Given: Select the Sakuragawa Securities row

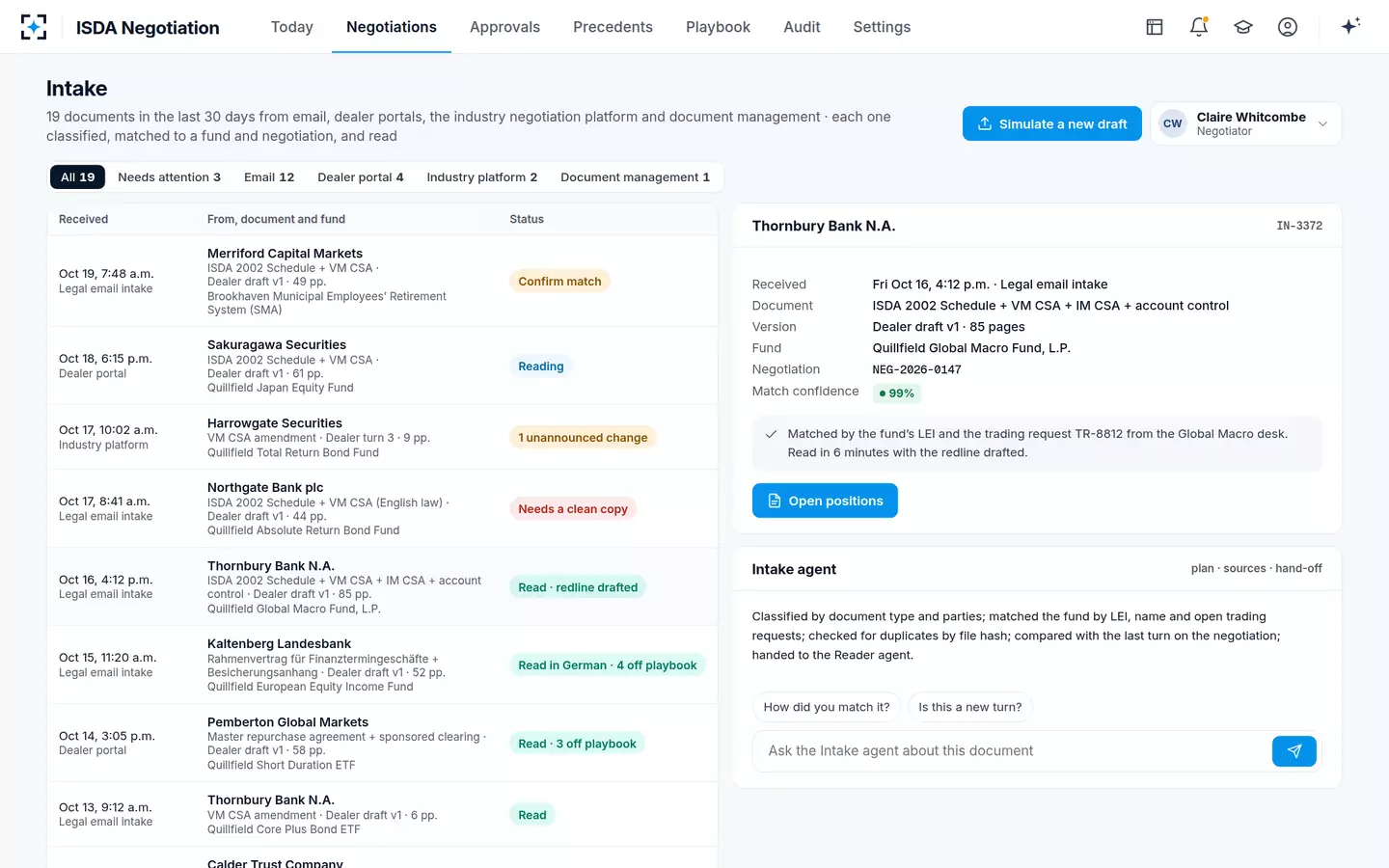Looking at the screenshot, I should tap(382, 366).
